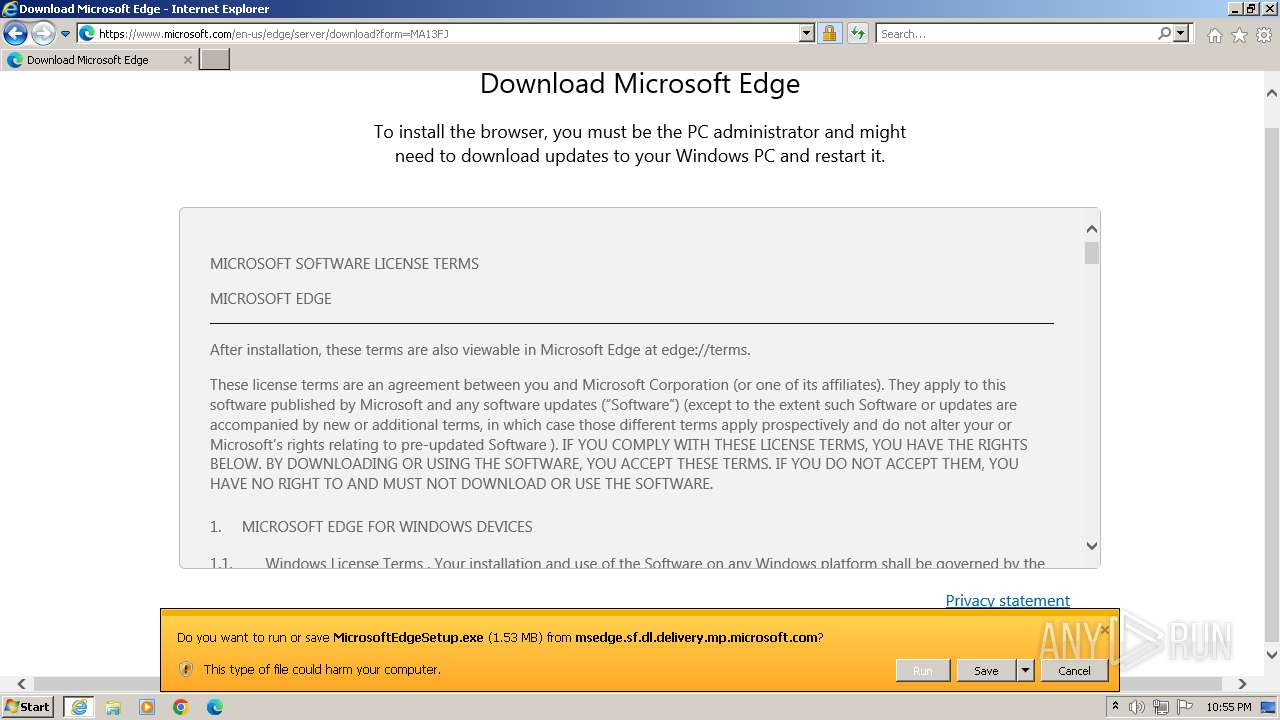Launch media player taskbar icon
Screen dimensions: 1280x720
[x=147, y=707]
